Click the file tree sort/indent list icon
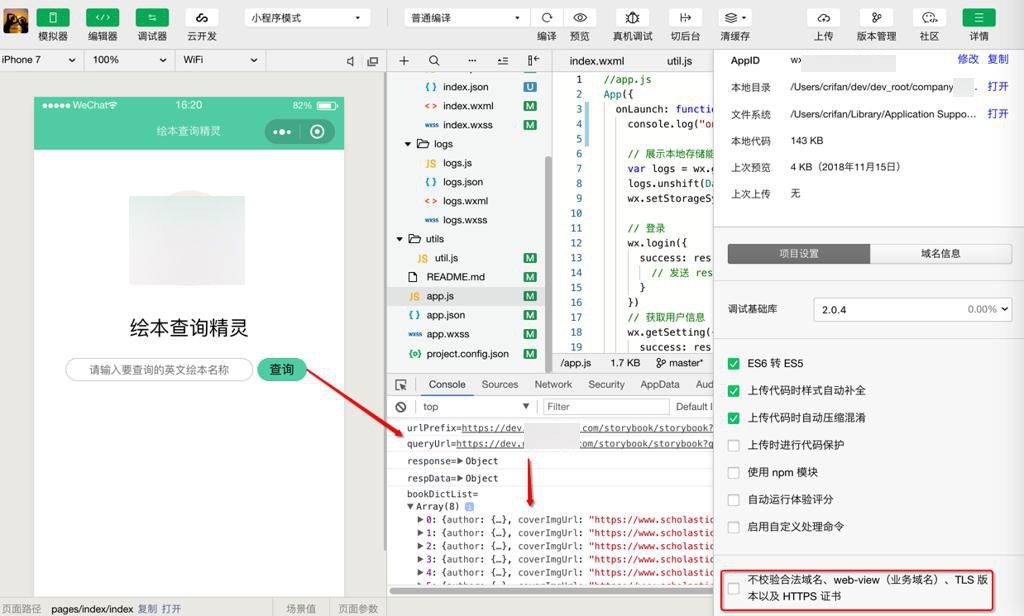This screenshot has width=1024, height=616. 503,61
